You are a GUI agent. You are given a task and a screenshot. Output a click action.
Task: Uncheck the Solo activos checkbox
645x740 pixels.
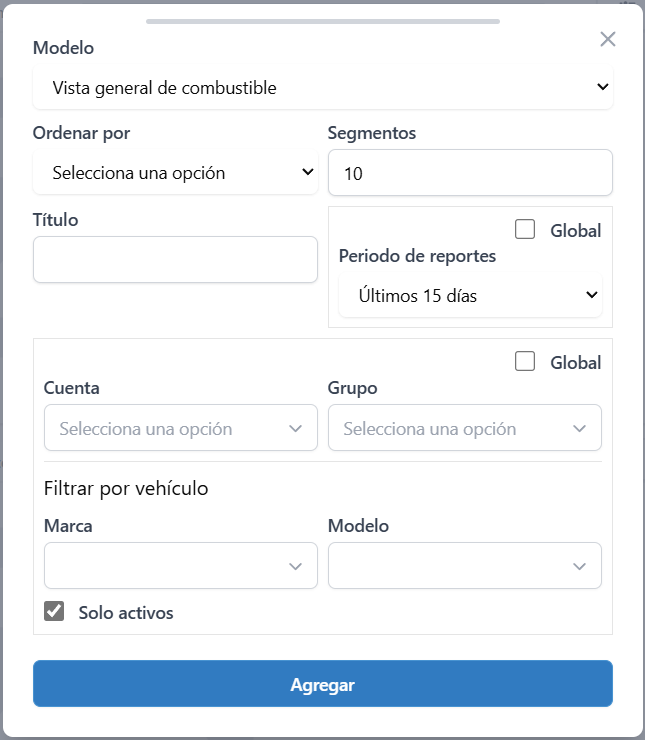coord(55,612)
